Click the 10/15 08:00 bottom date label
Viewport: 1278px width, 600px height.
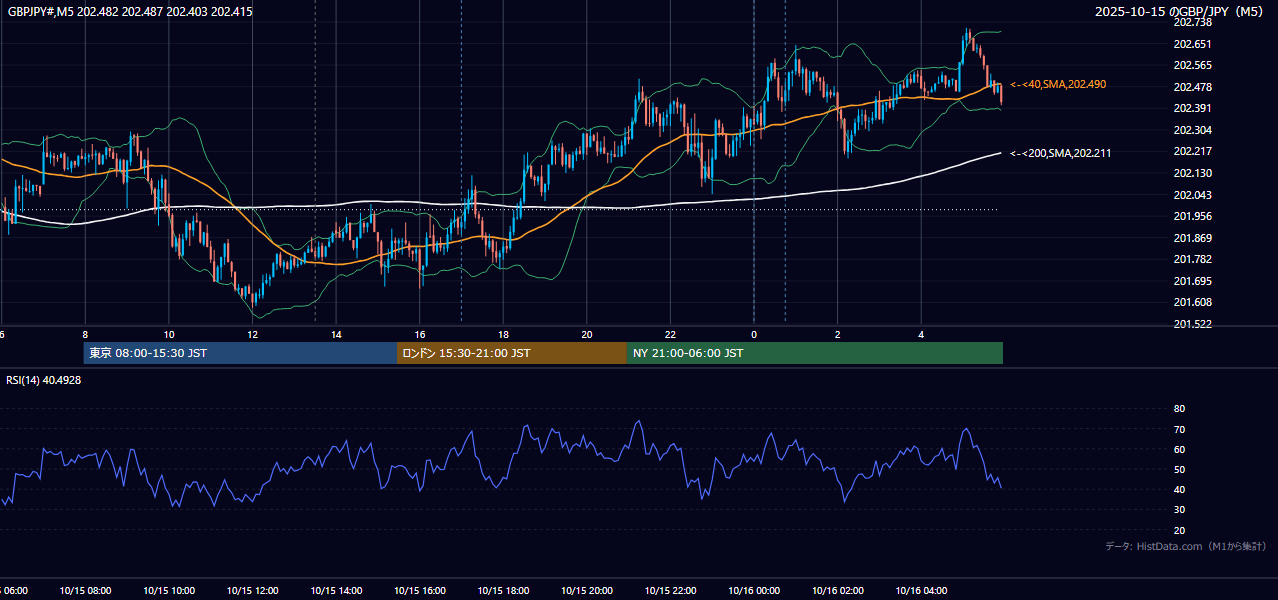[85, 591]
